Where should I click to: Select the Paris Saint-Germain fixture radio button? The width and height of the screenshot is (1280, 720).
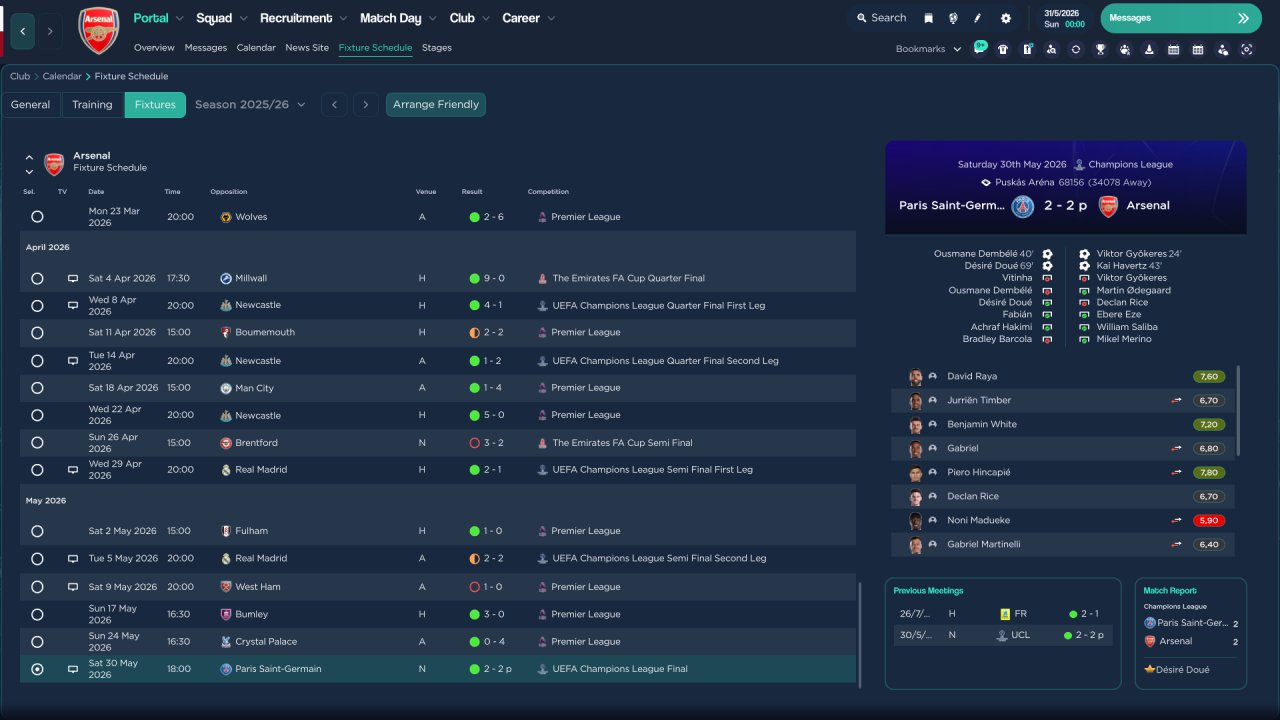click(x=37, y=669)
